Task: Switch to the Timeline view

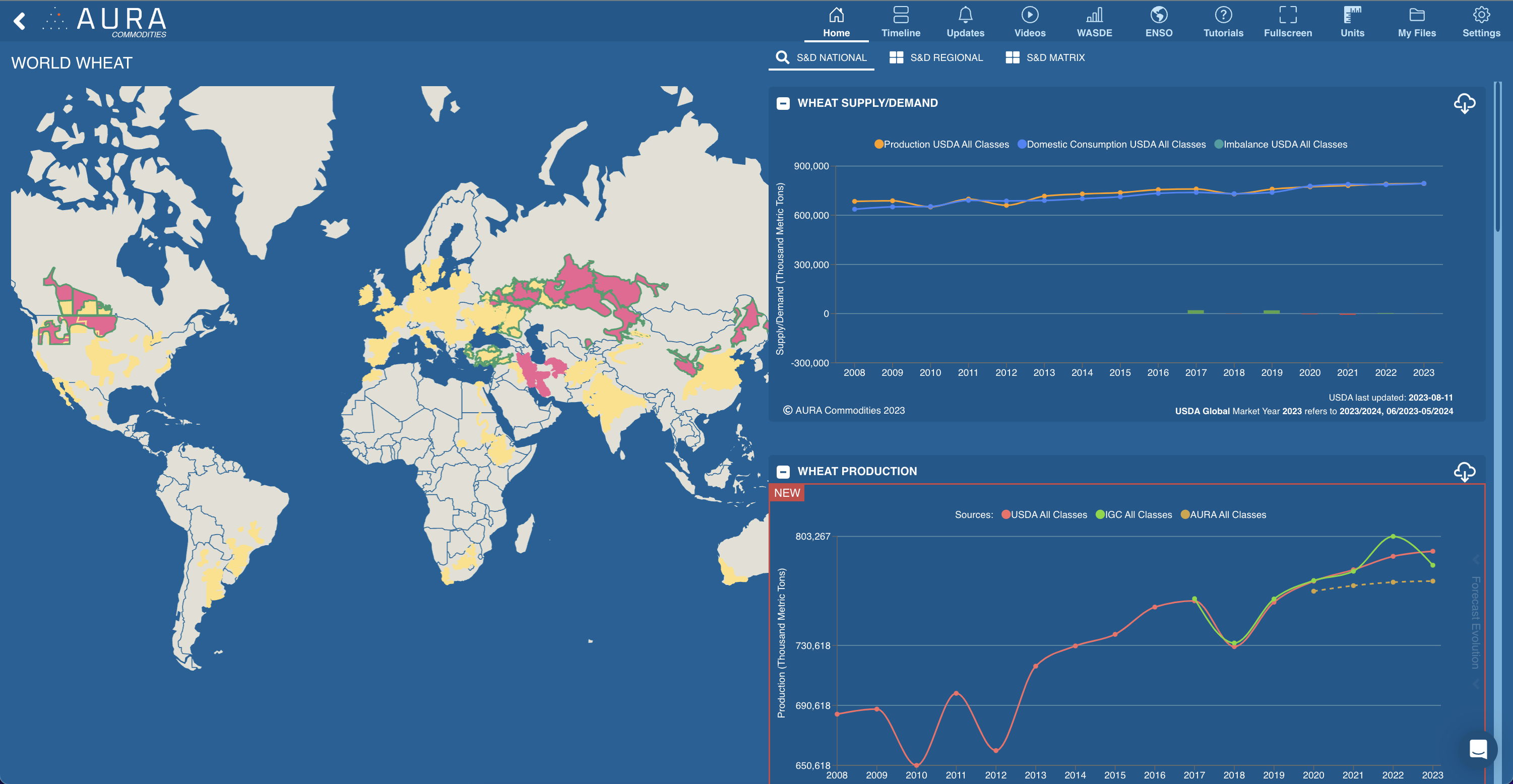Action: coord(901,21)
